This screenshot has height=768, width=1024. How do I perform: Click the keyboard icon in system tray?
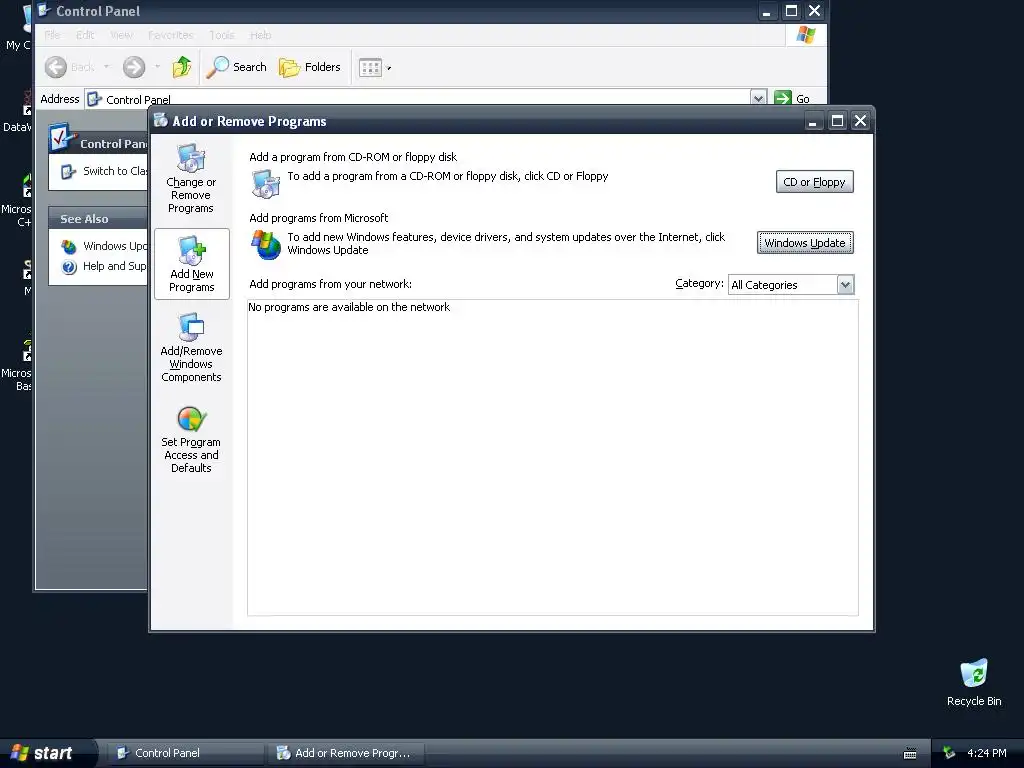(x=910, y=754)
